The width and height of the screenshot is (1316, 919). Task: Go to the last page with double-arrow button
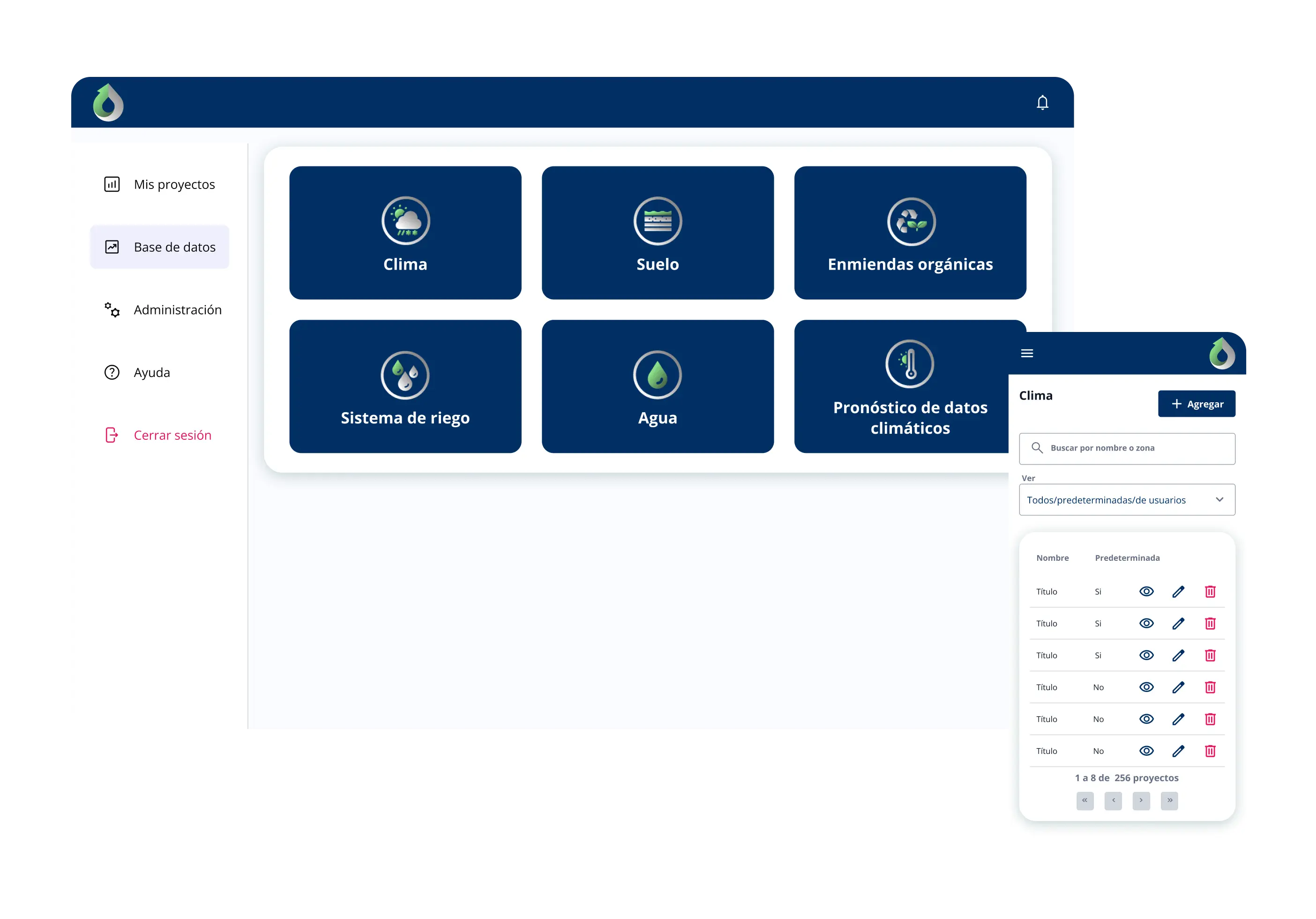click(1169, 801)
